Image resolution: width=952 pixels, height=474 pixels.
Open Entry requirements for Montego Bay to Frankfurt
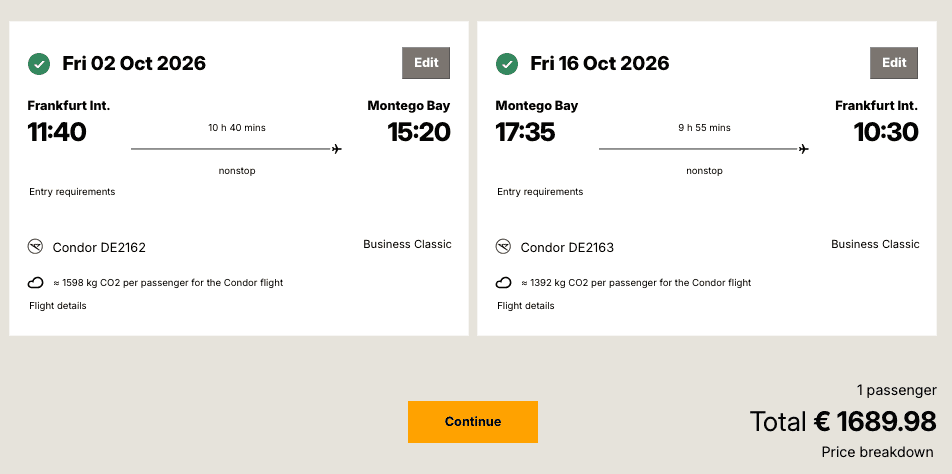click(540, 192)
